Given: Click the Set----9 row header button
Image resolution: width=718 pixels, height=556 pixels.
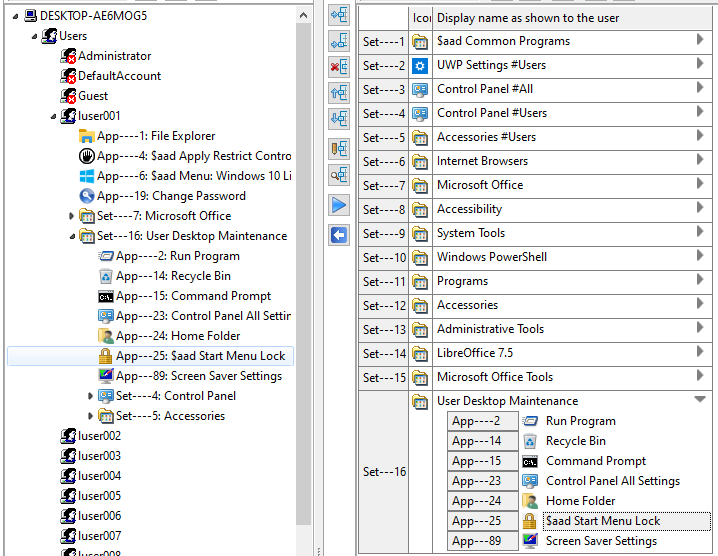Looking at the screenshot, I should [x=384, y=233].
